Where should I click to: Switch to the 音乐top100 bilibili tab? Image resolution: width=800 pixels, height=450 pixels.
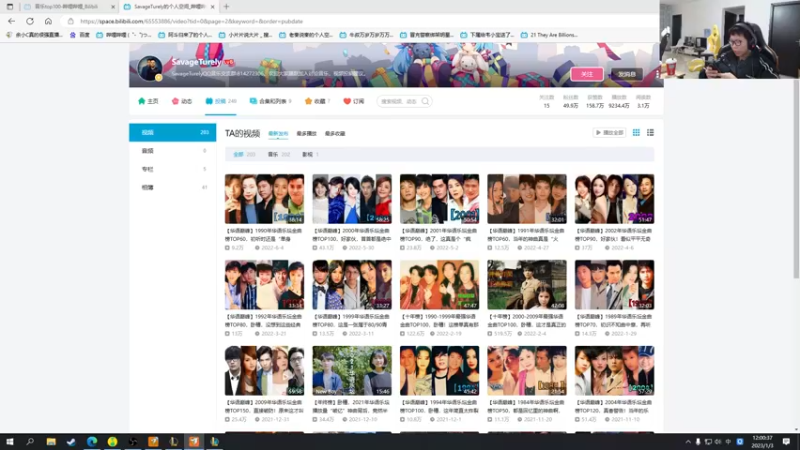click(67, 7)
